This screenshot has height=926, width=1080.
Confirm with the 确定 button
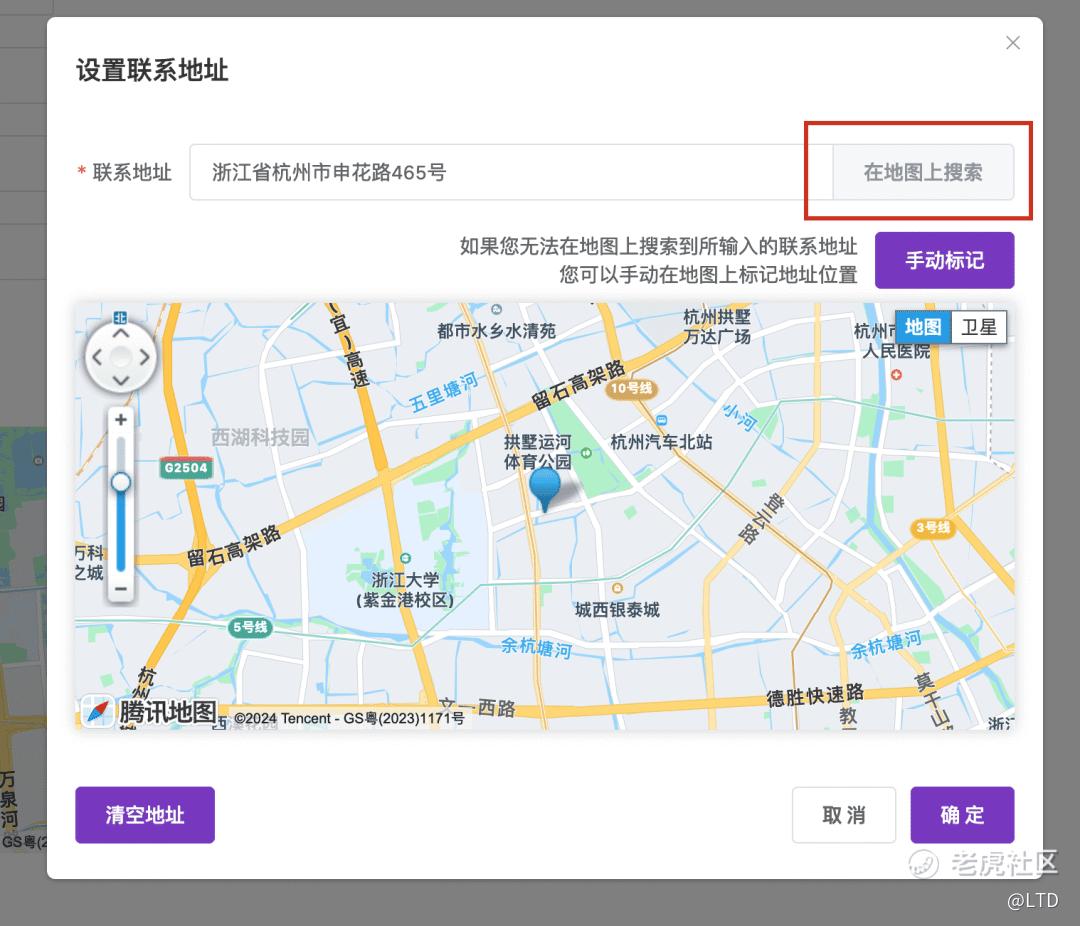pos(962,815)
